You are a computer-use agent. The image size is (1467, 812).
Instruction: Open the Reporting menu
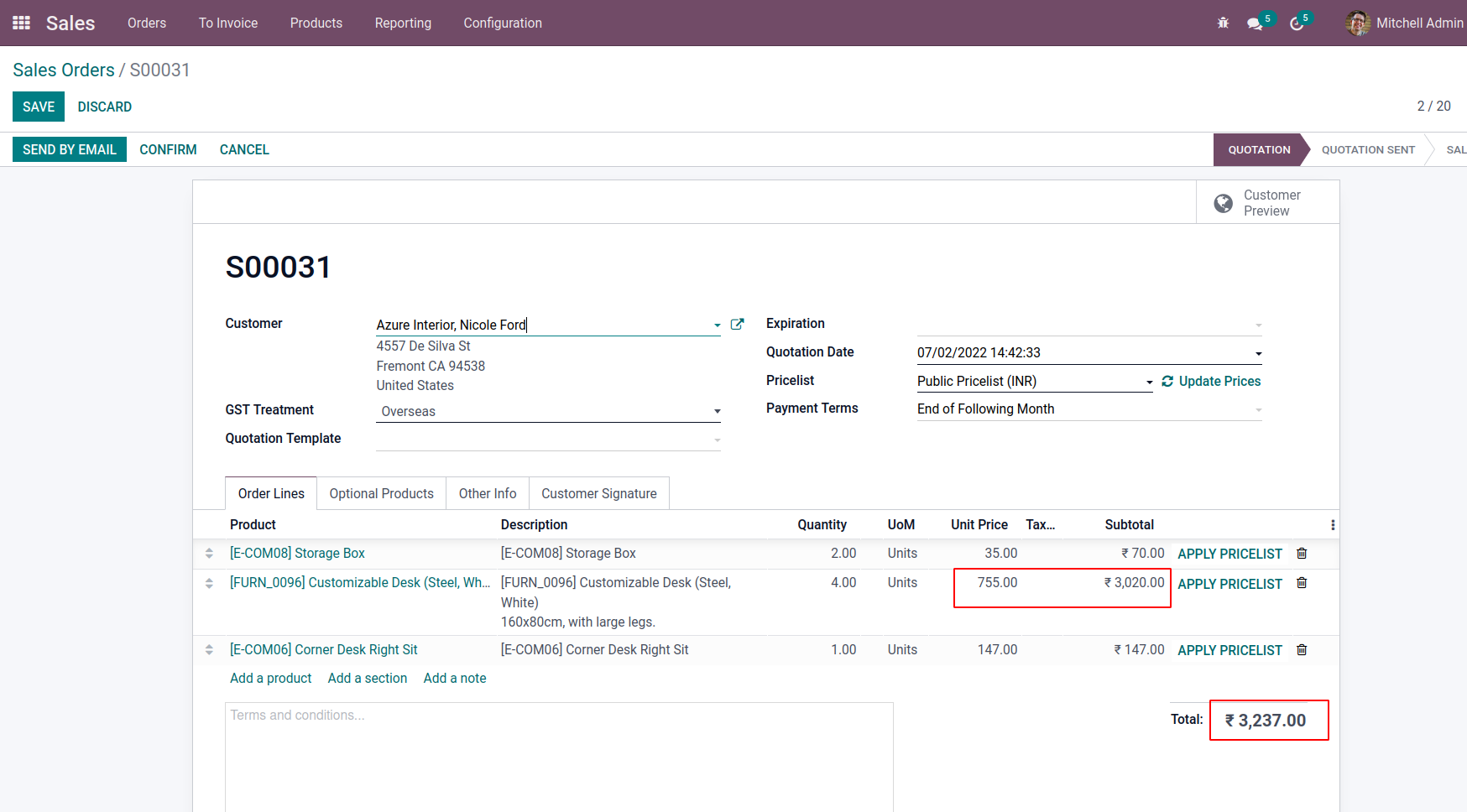pos(403,23)
